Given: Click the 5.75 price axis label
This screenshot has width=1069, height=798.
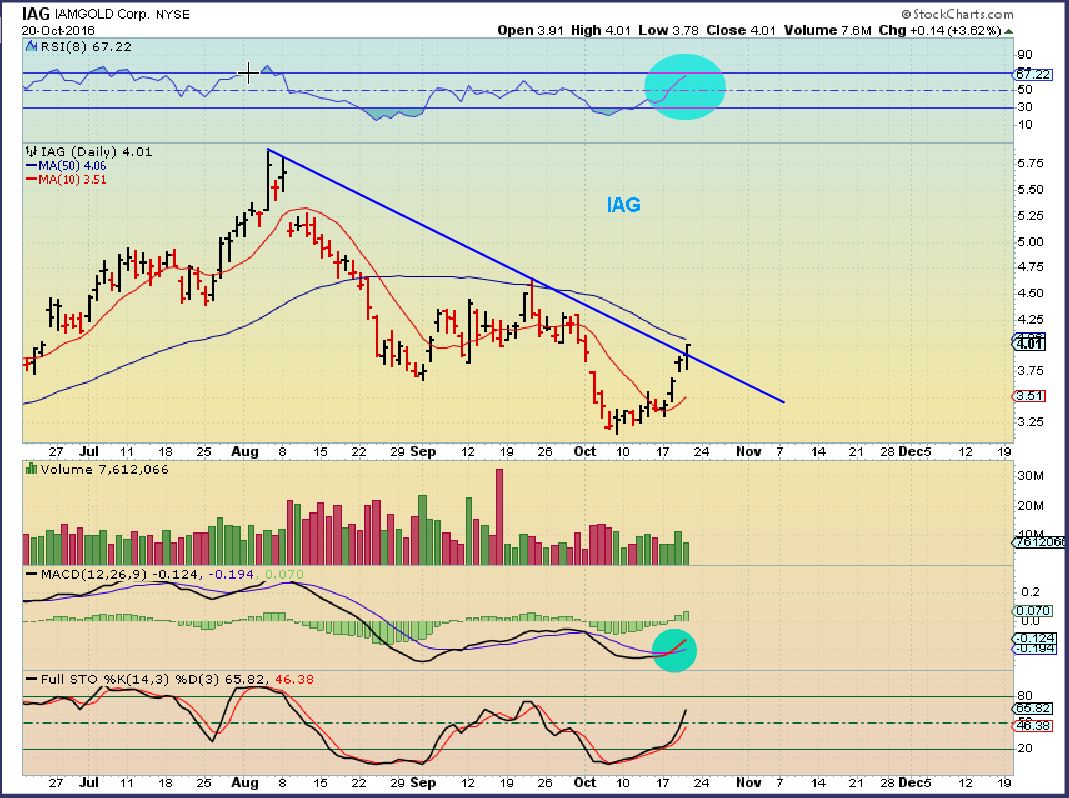Looking at the screenshot, I should click(1030, 163).
